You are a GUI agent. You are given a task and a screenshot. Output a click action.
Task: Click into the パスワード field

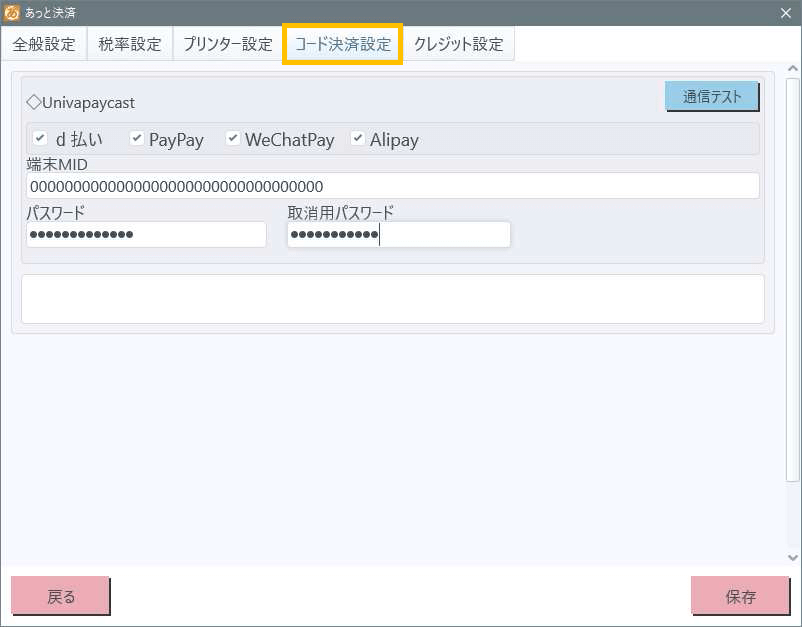146,234
